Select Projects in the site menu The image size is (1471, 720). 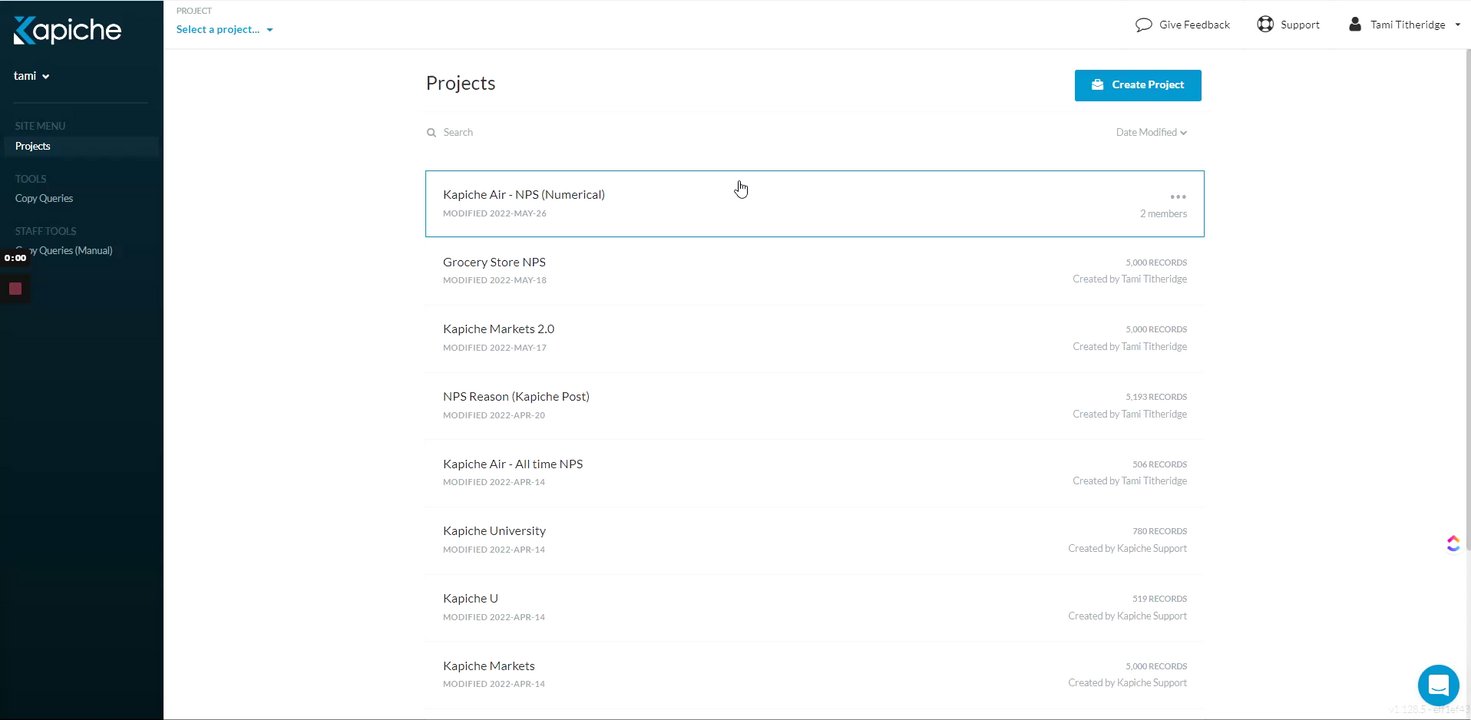coord(33,146)
